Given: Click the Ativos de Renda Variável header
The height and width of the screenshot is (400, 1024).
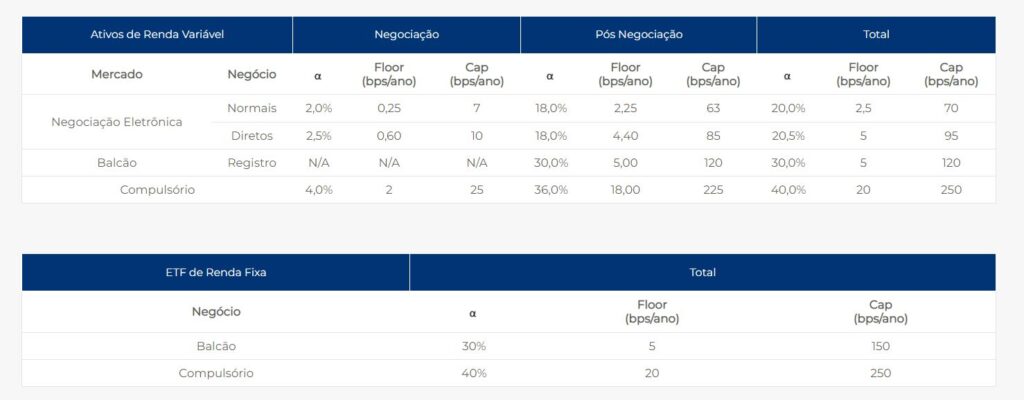Looking at the screenshot, I should (157, 35).
